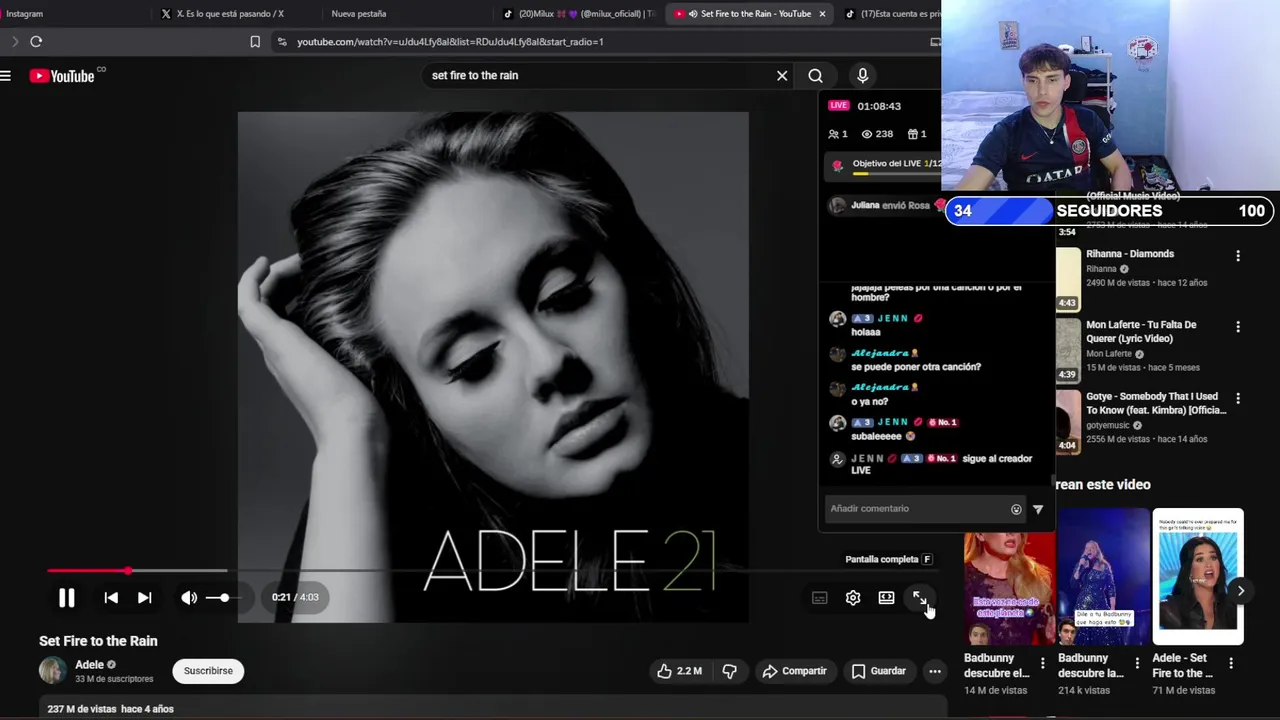This screenshot has width=1280, height=720.
Task: Open options for Mon Laferte video
Action: coord(1238,327)
